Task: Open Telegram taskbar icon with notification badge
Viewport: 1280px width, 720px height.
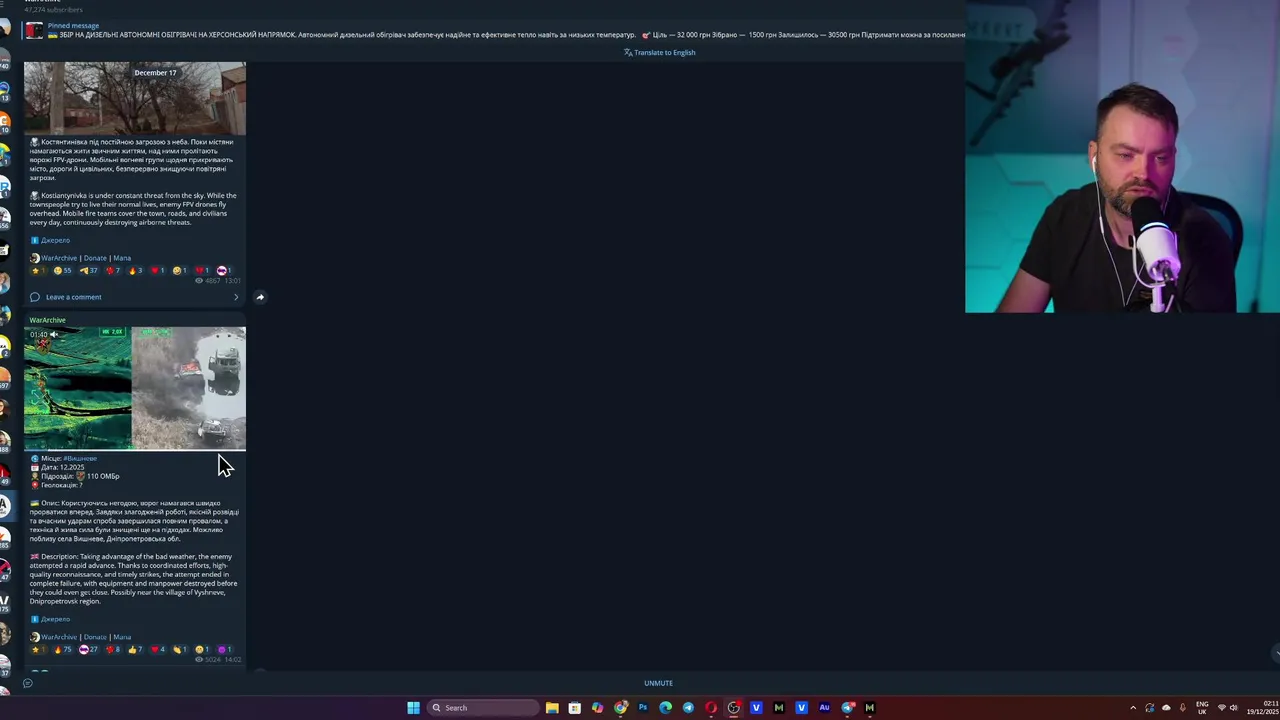Action: [x=848, y=708]
